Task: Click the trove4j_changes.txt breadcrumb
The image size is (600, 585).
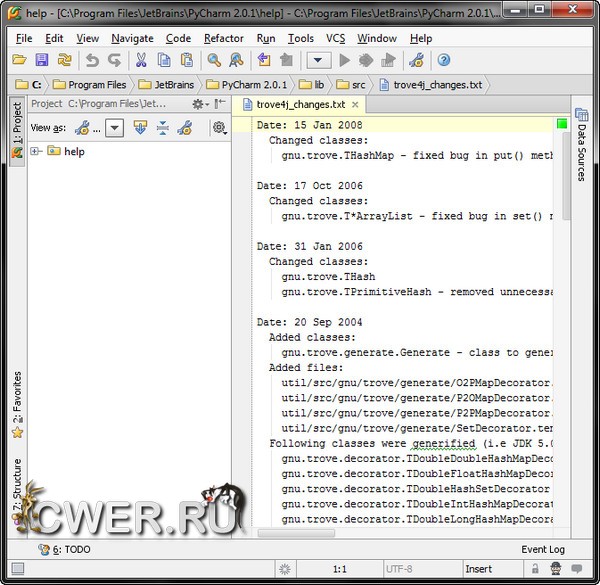Action: [431, 85]
